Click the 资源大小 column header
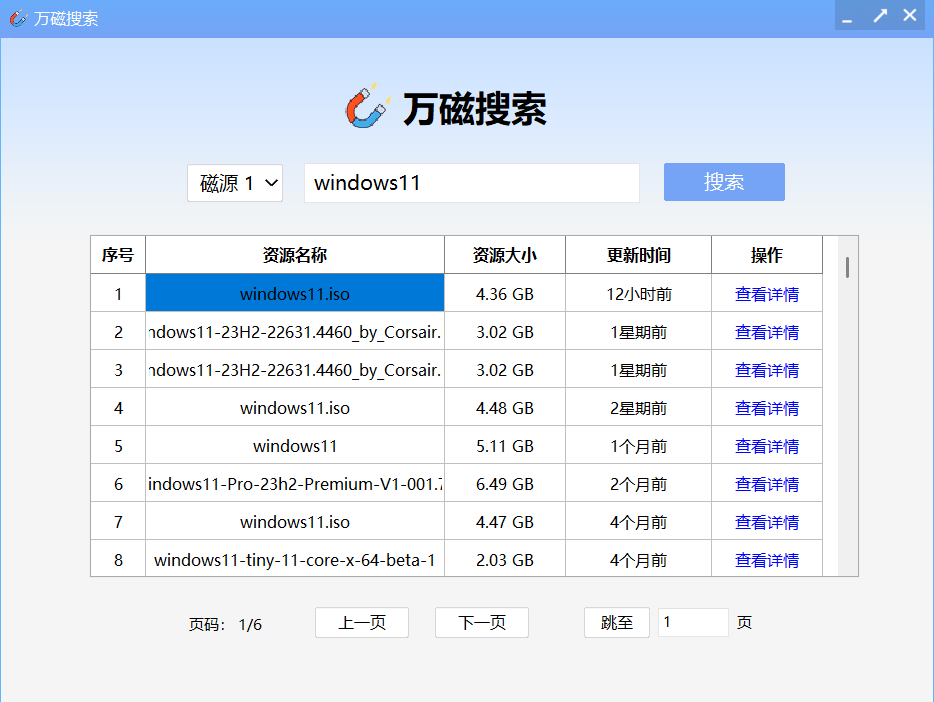 (x=505, y=255)
